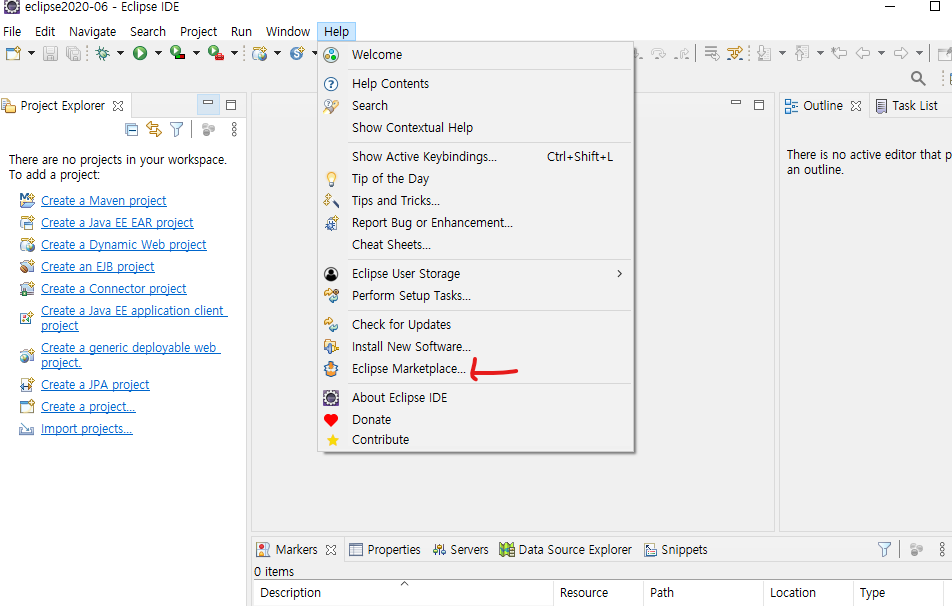Open the Window menu in menu bar
This screenshot has height=606, width=952.
tap(288, 32)
